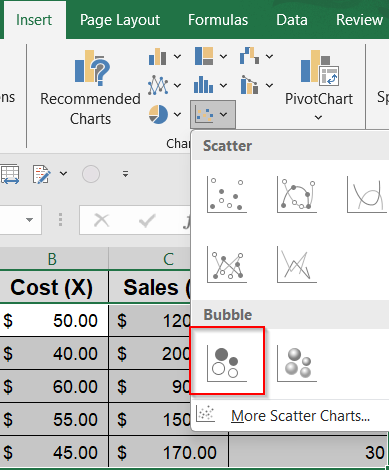Switch to the Page Layout tab
The width and height of the screenshot is (389, 470).
[x=120, y=20]
